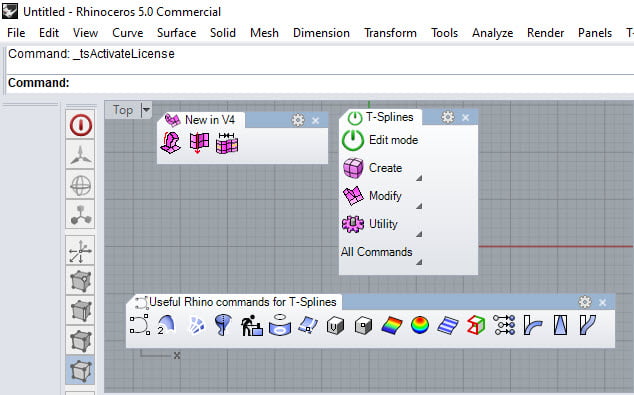Click the Utility label in T-Splines panel
Image resolution: width=634 pixels, height=395 pixels.
pyautogui.click(x=383, y=224)
